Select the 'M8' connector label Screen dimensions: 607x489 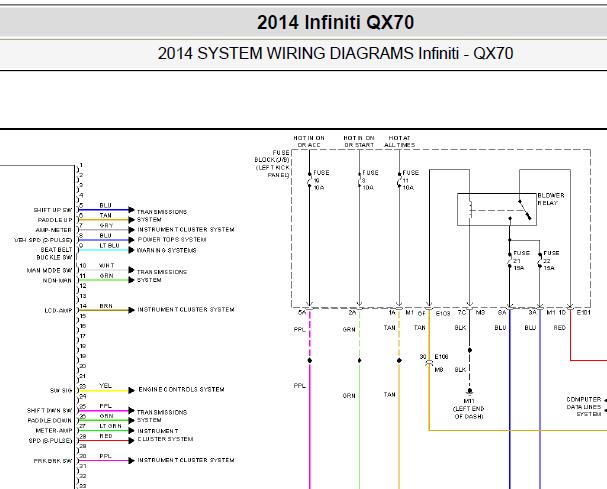click(439, 370)
